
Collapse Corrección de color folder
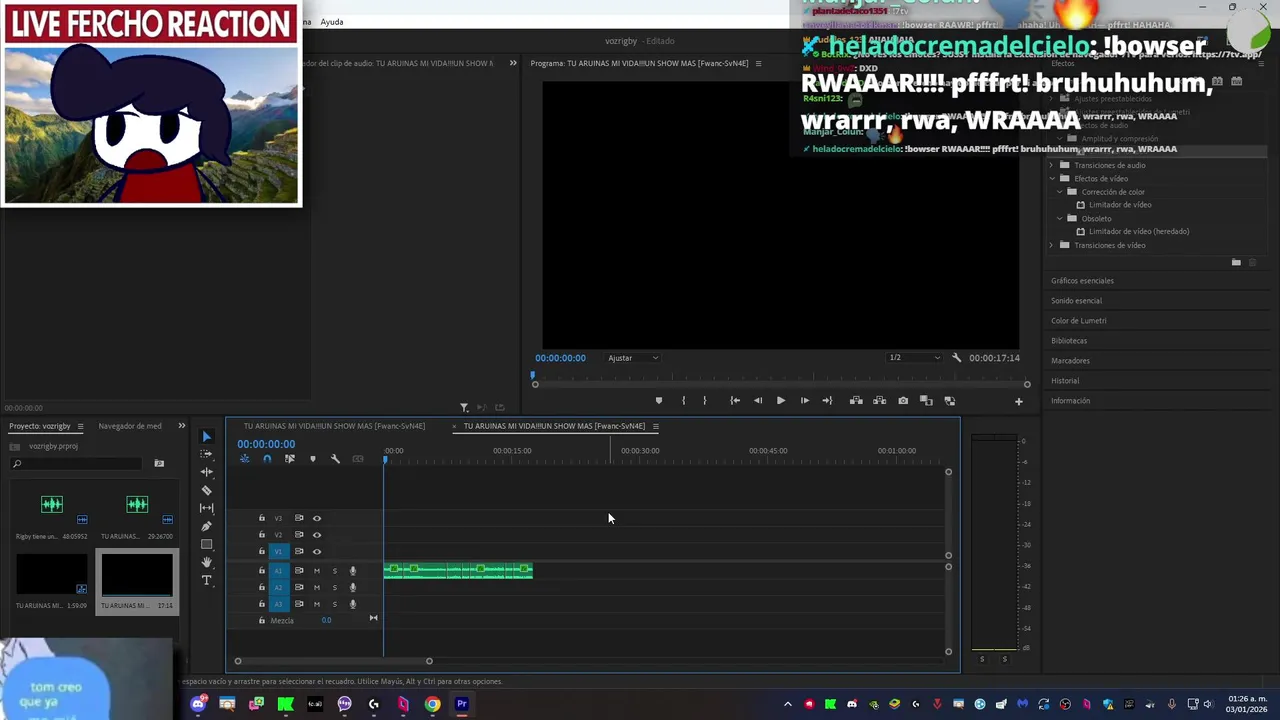[x=1060, y=192]
